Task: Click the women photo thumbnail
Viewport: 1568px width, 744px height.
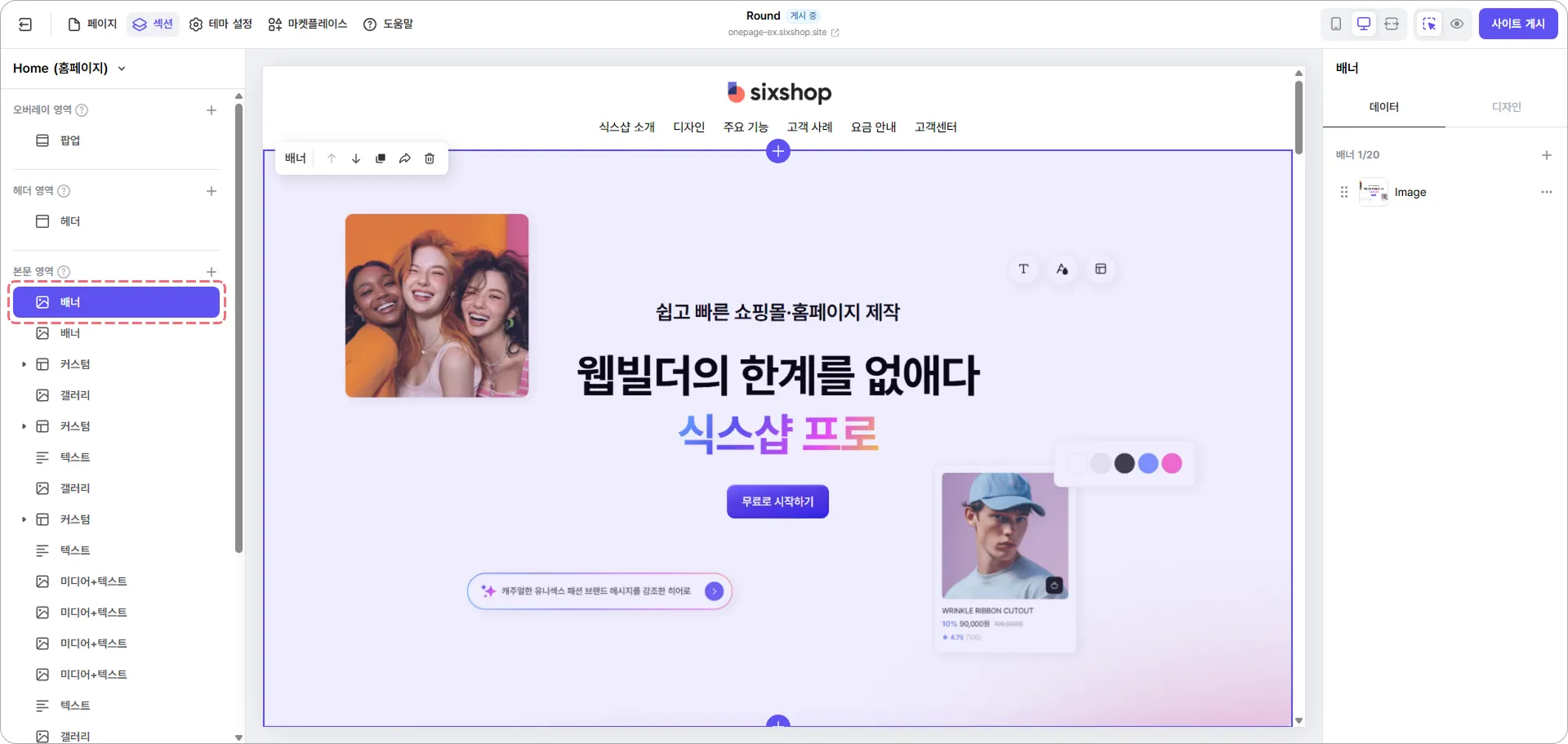Action: coord(437,305)
